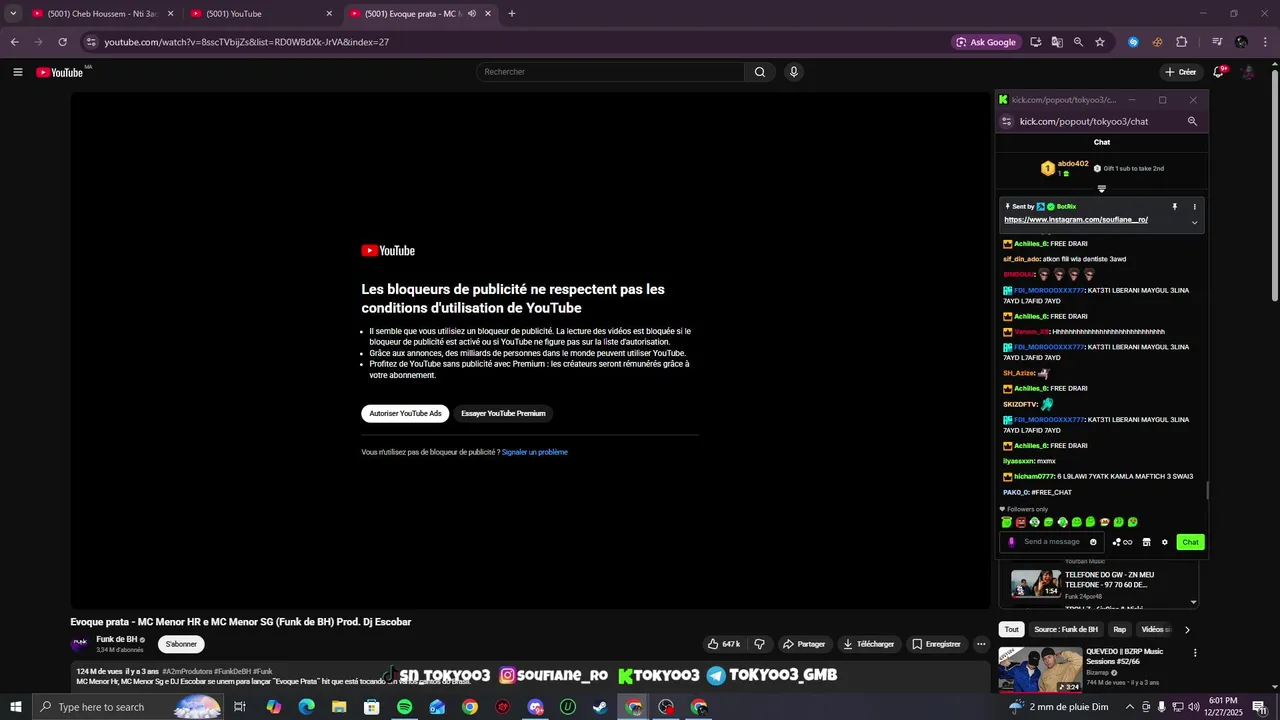The height and width of the screenshot is (720, 1280).
Task: Click the Enregistrer save button
Action: point(936,644)
